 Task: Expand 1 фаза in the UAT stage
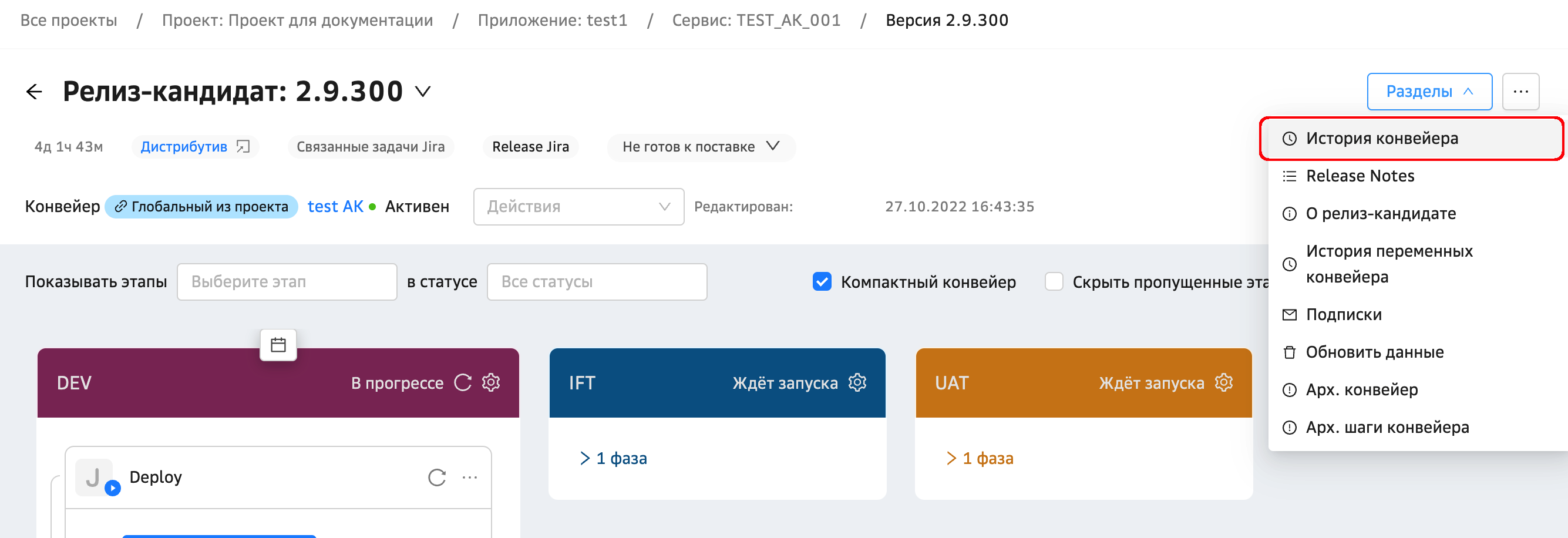tap(980, 458)
